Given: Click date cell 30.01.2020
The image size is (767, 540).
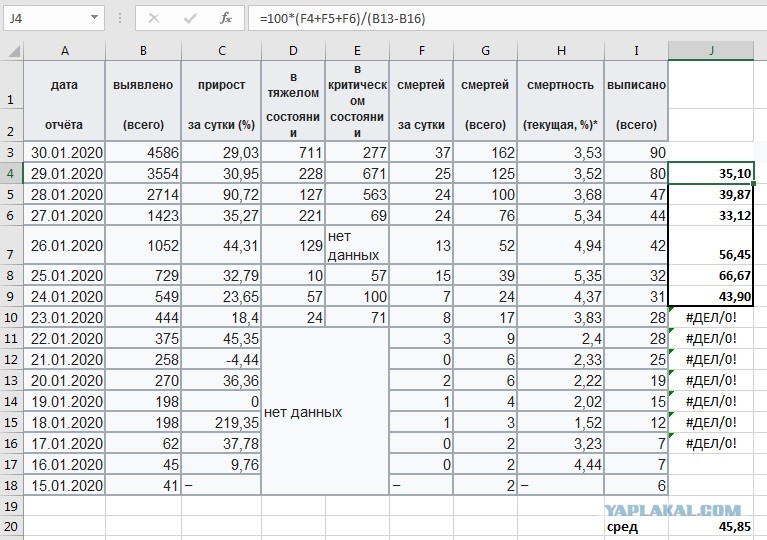Looking at the screenshot, I should point(64,153).
